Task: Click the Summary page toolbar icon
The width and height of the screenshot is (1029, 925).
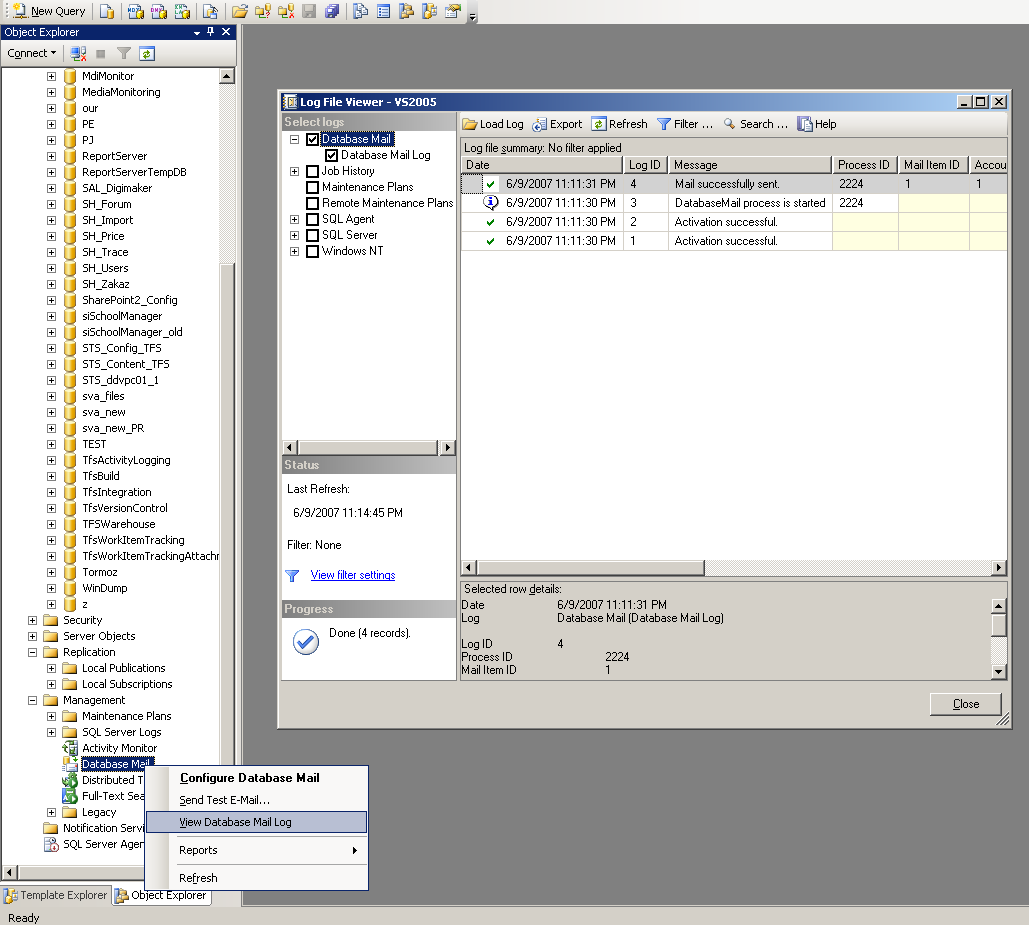Action: pos(383,11)
